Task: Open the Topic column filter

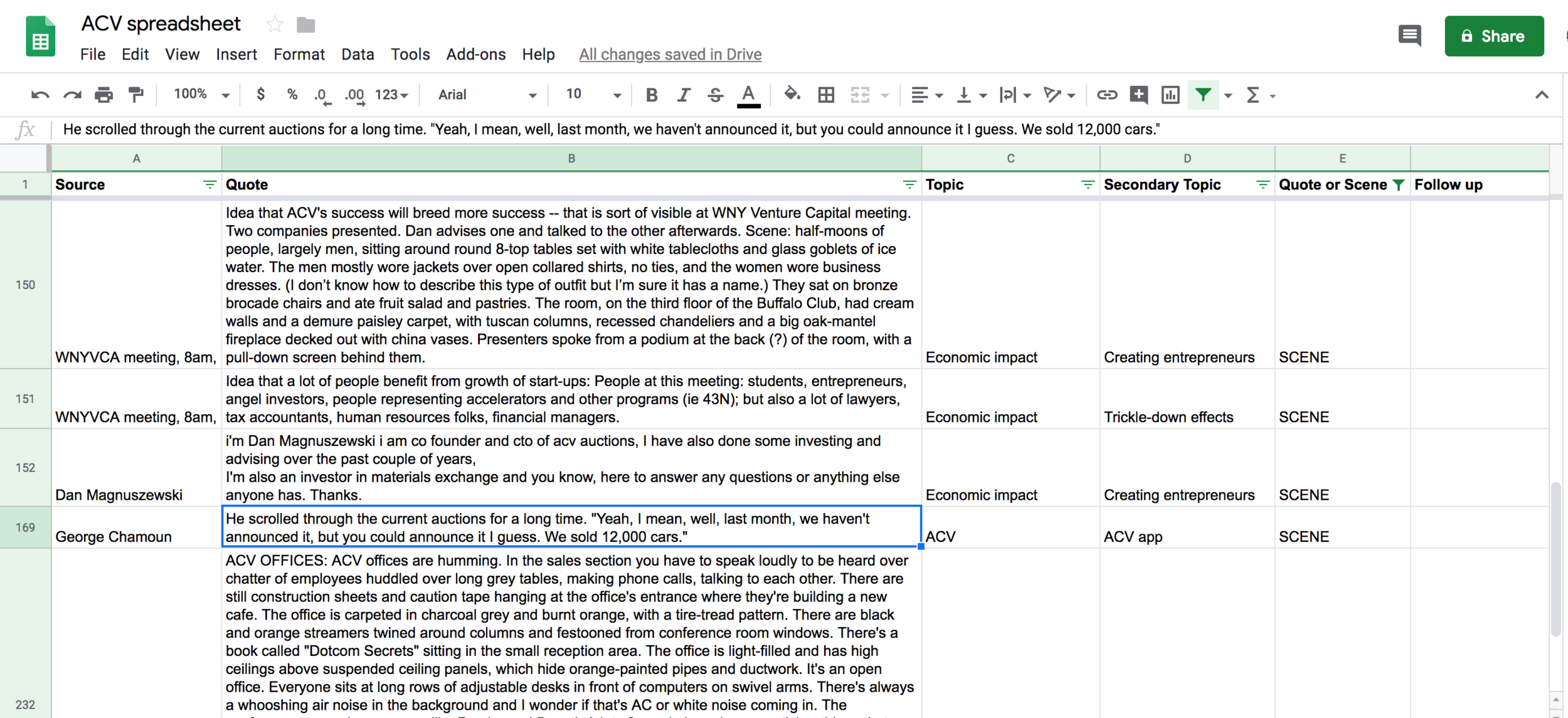Action: pos(1088,184)
